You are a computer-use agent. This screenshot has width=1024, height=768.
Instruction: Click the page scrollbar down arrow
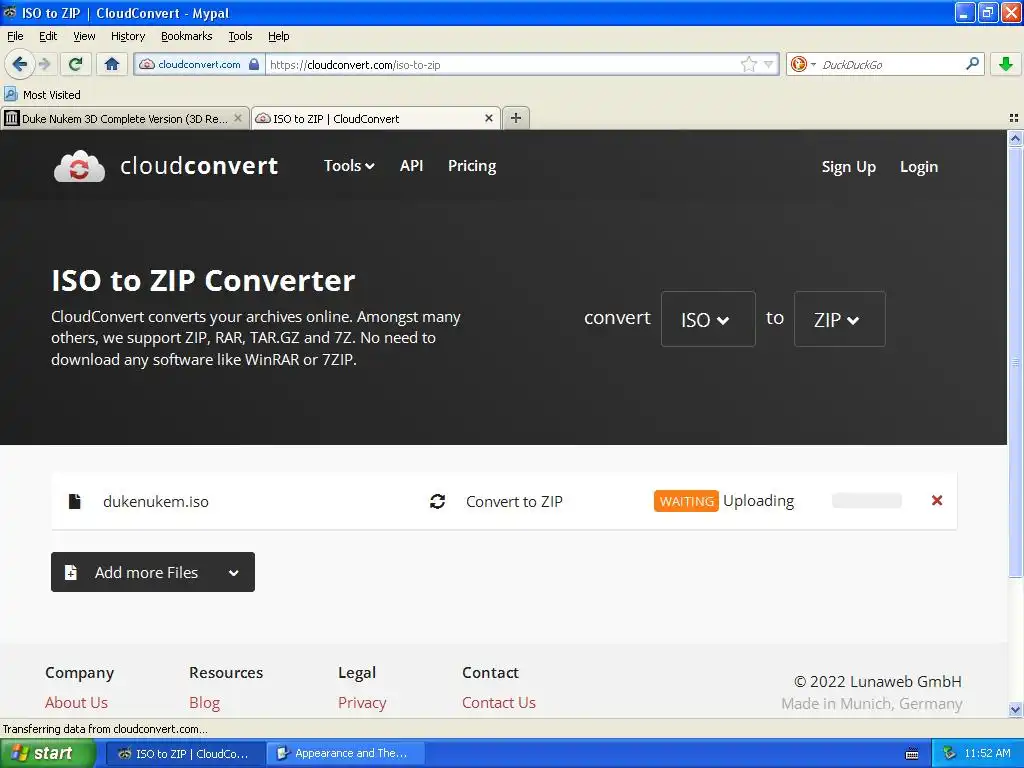(x=1015, y=709)
